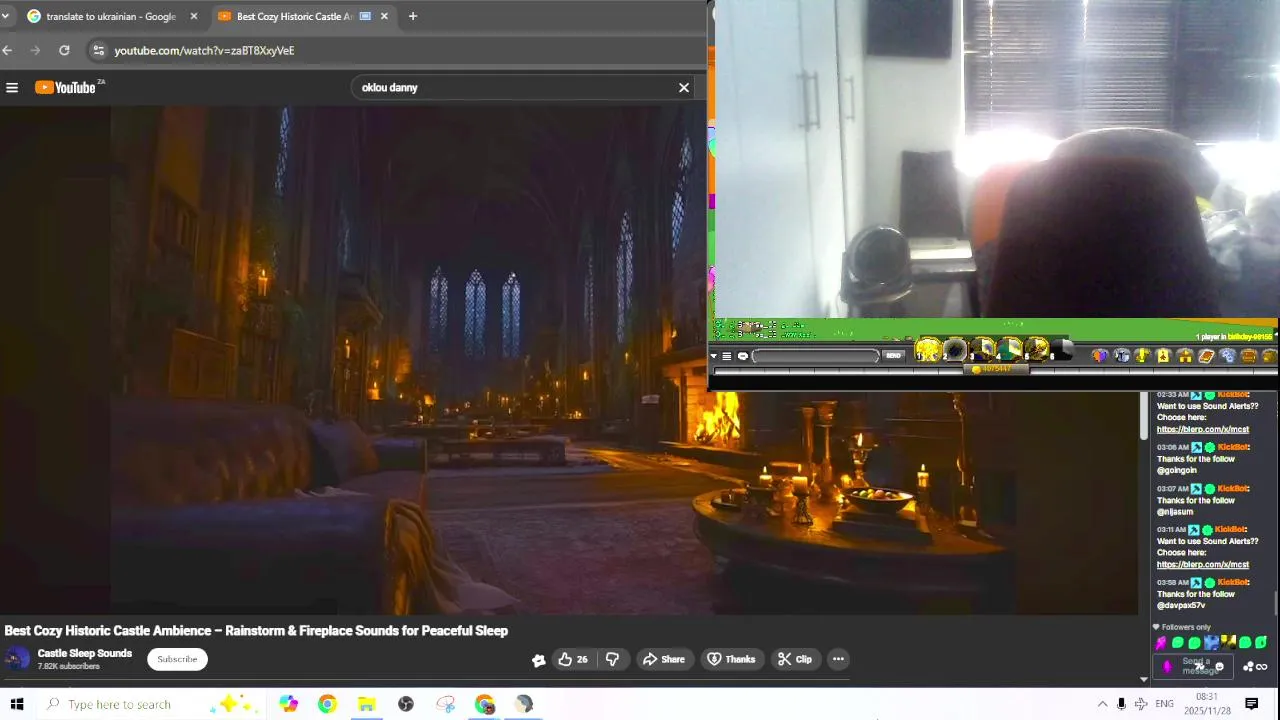The image size is (1280, 720).
Task: Clear the YouTube search text with X
Action: click(684, 88)
